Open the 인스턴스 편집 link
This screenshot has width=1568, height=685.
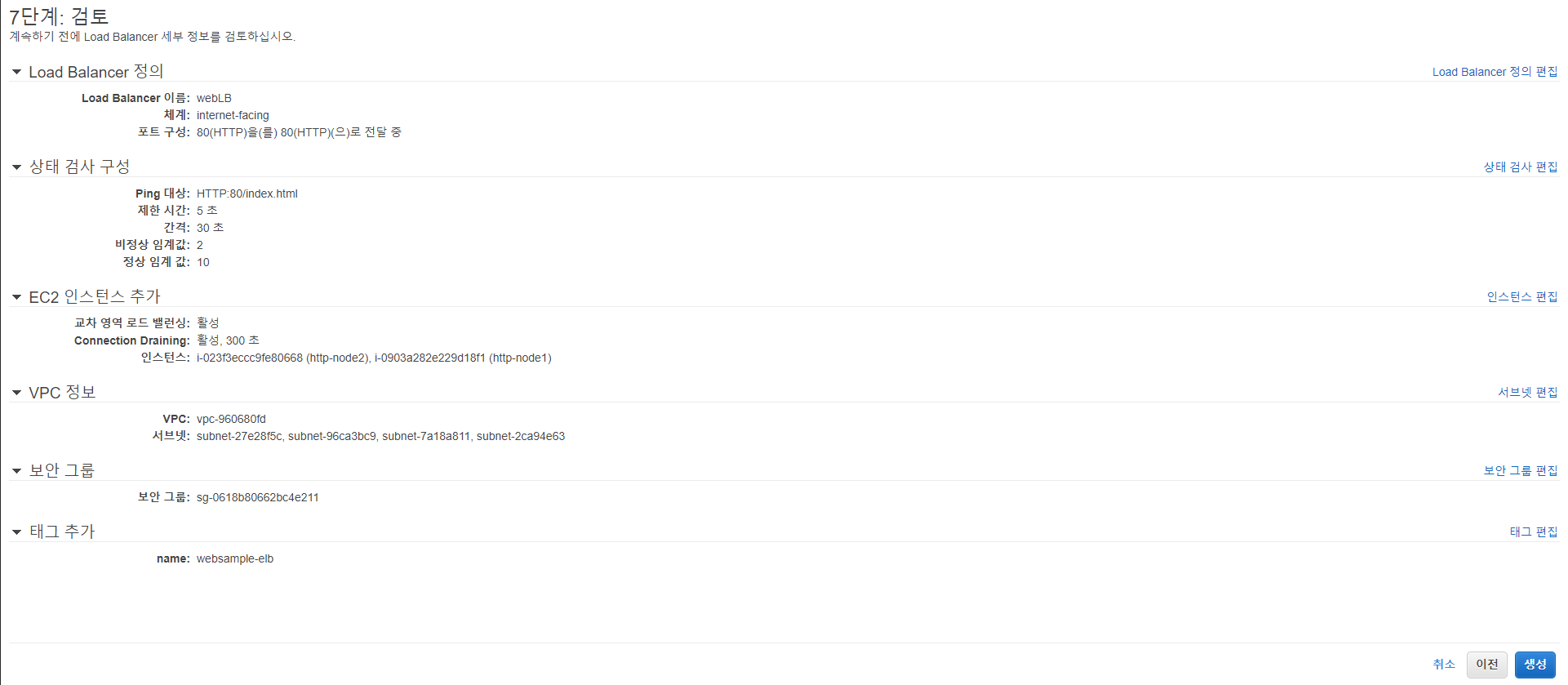pos(1521,296)
